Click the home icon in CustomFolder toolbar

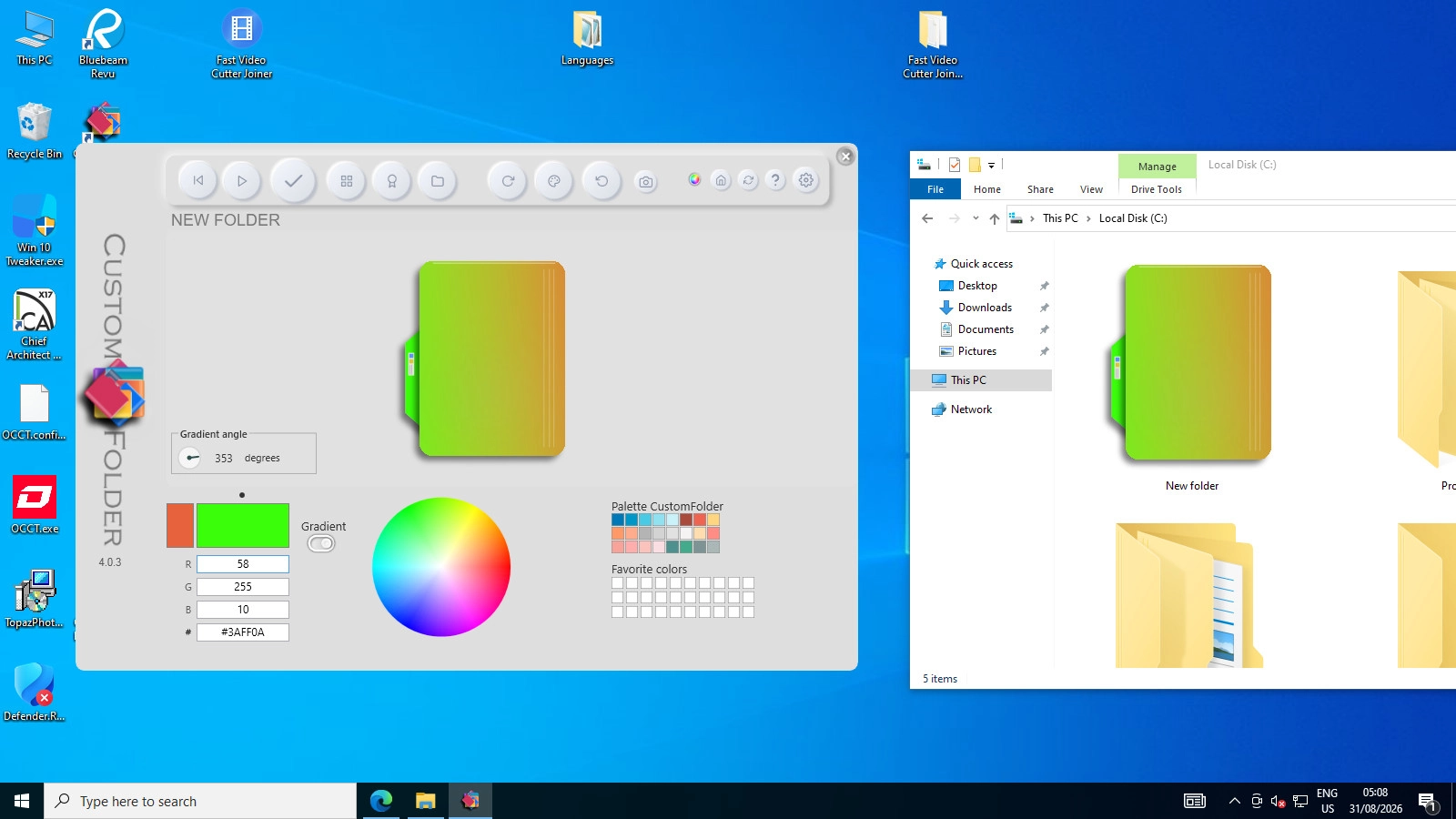[721, 180]
